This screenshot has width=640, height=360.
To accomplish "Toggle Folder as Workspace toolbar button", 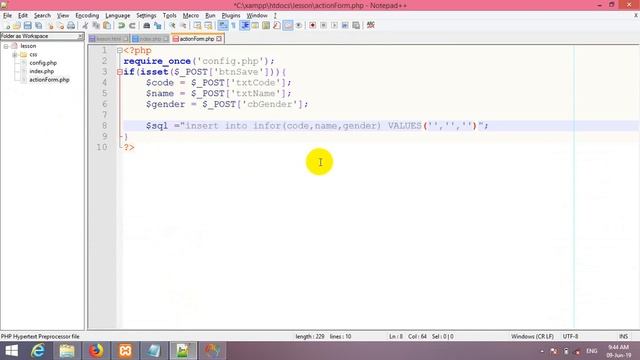I will point(288,25).
